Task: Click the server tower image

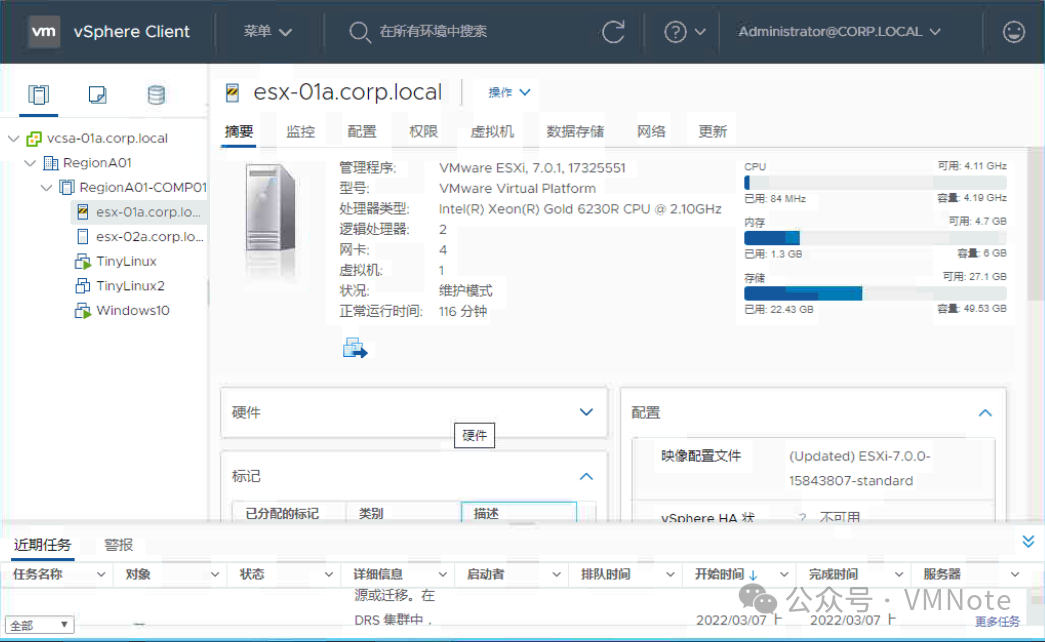Action: coord(271,208)
